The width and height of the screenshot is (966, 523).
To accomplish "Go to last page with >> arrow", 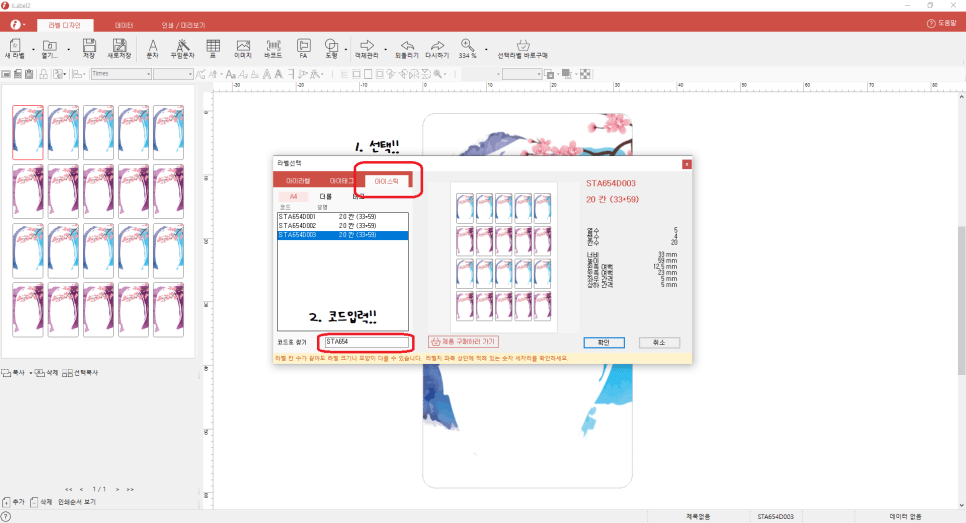I will click(x=130, y=489).
